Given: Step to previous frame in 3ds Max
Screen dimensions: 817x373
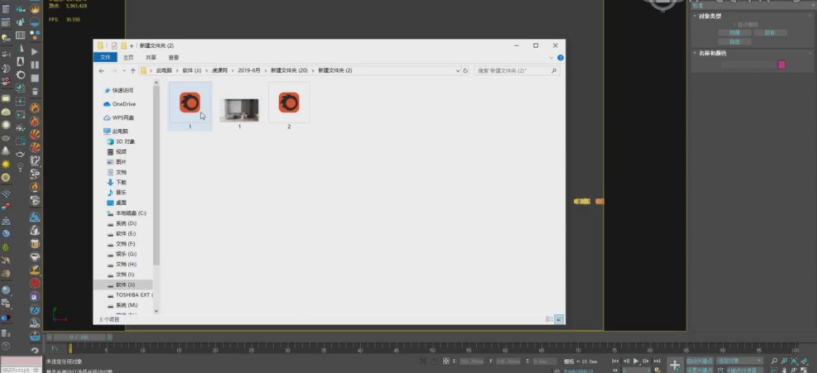Looking at the screenshot, I should pos(626,361).
